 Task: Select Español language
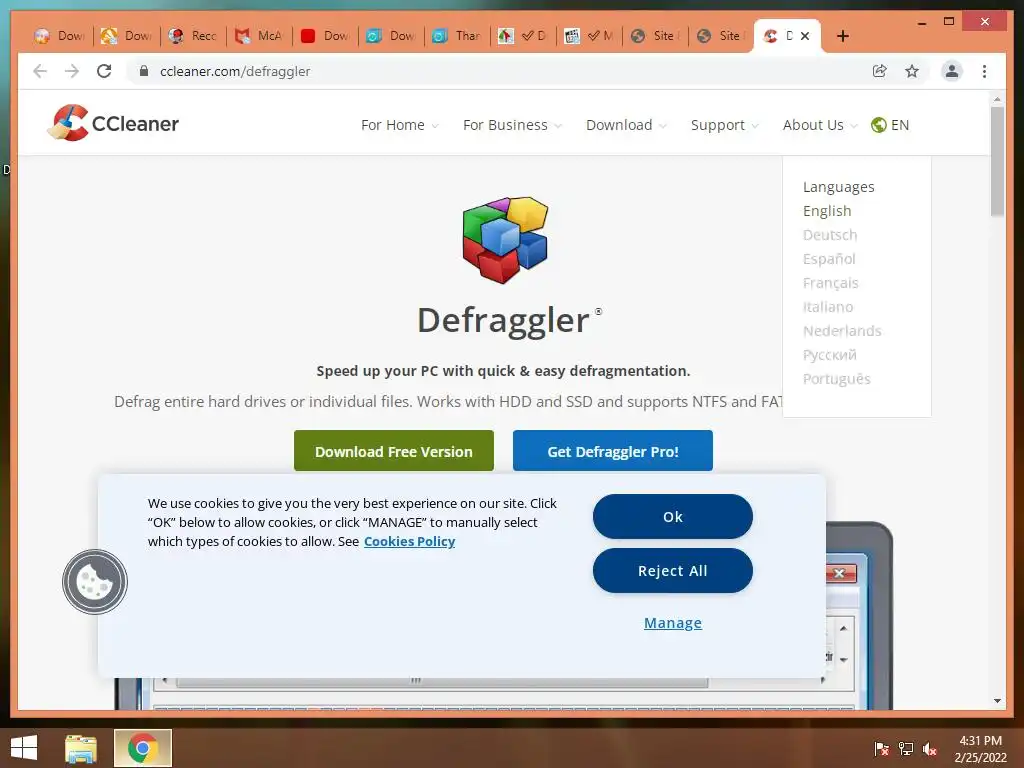(829, 259)
